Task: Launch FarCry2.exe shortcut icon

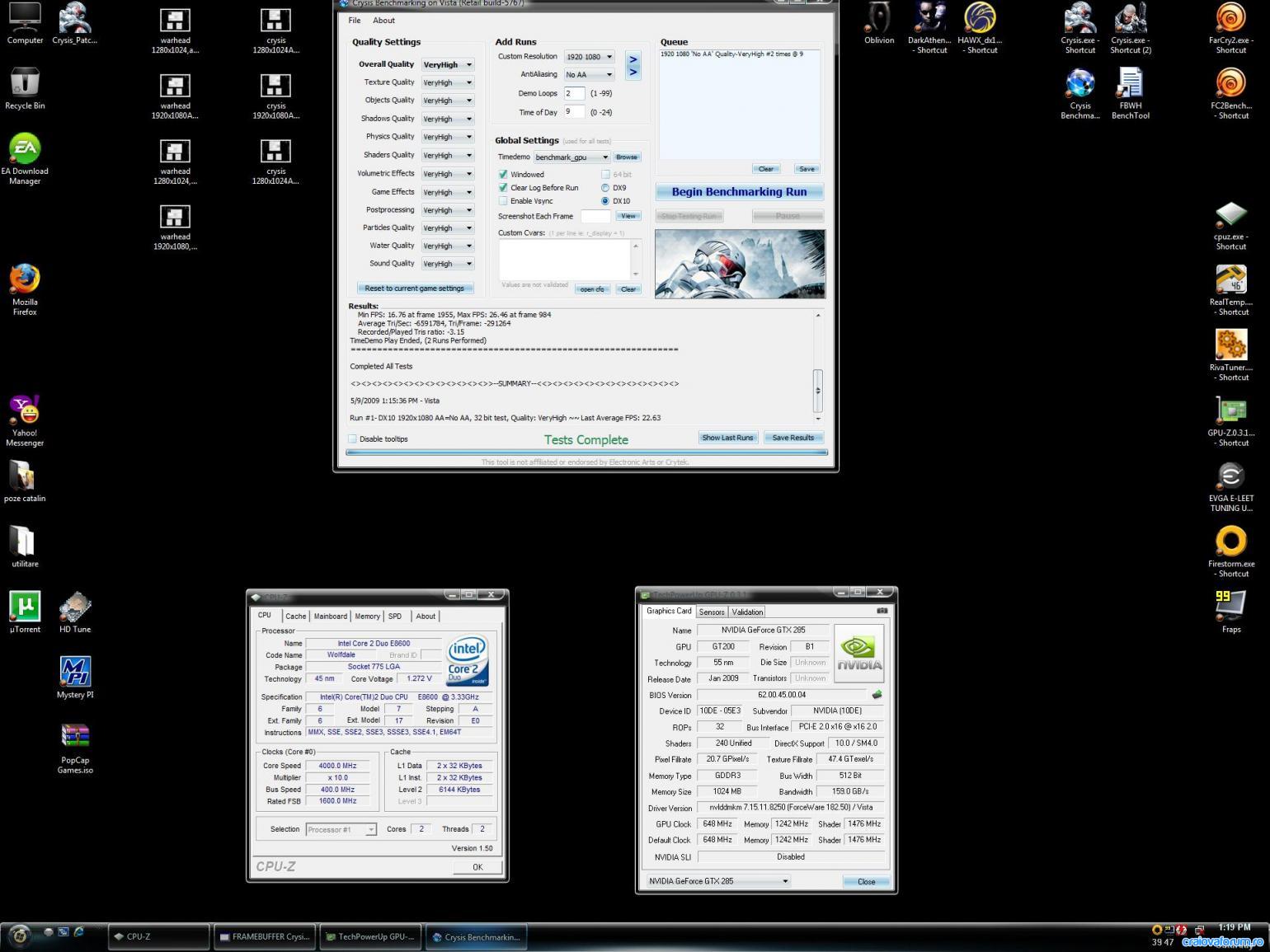Action: [x=1231, y=28]
